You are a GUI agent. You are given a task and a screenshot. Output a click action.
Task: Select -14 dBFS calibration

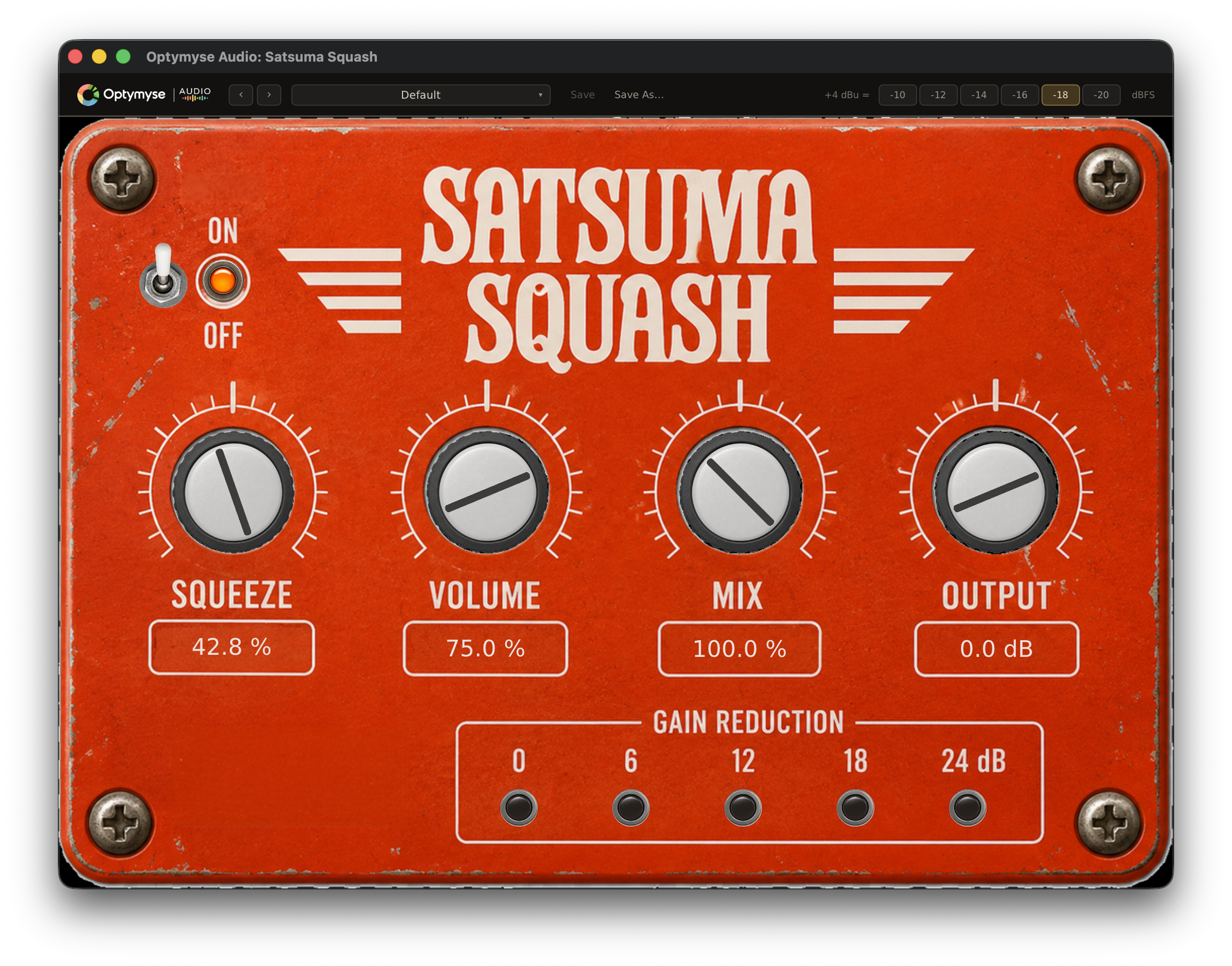point(979,95)
